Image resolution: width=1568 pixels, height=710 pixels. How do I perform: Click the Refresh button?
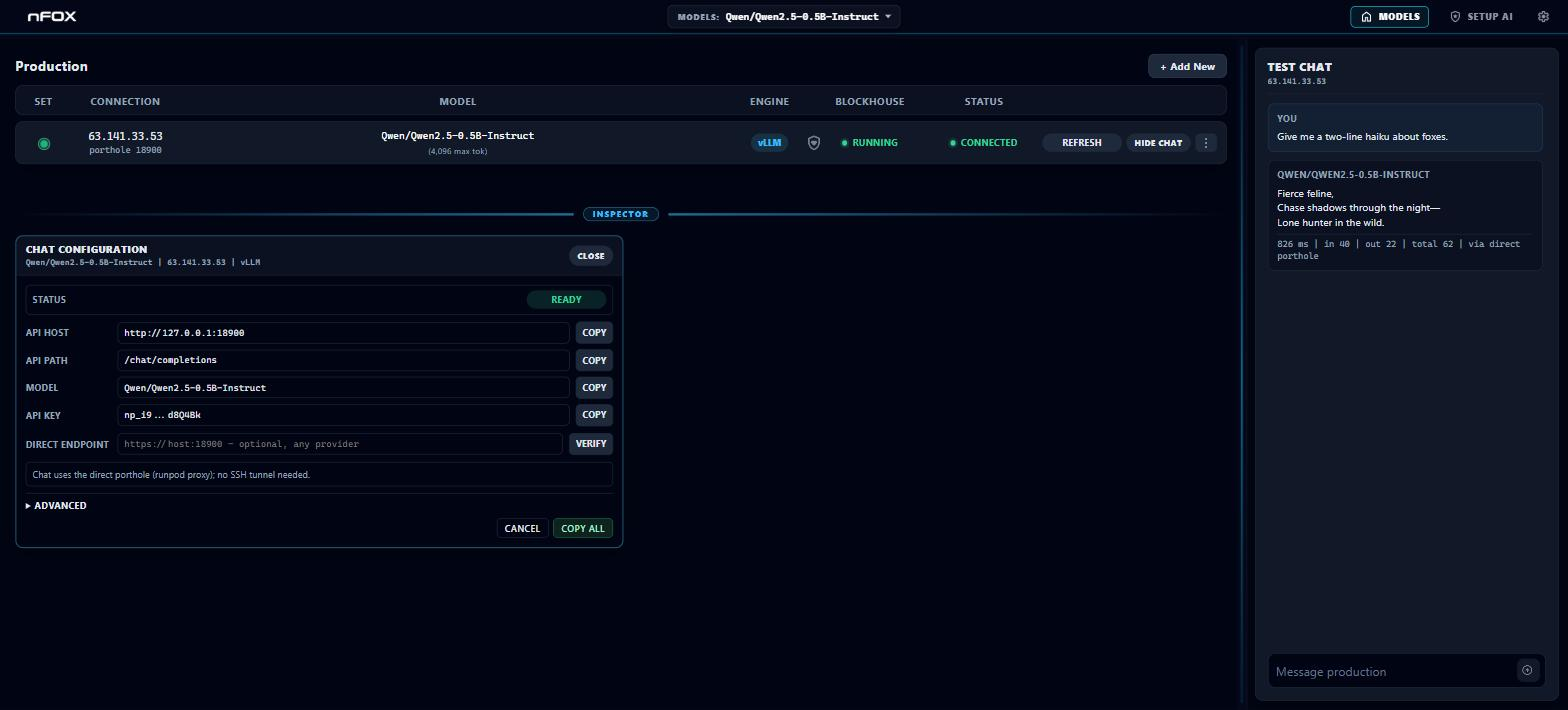[x=1081, y=143]
